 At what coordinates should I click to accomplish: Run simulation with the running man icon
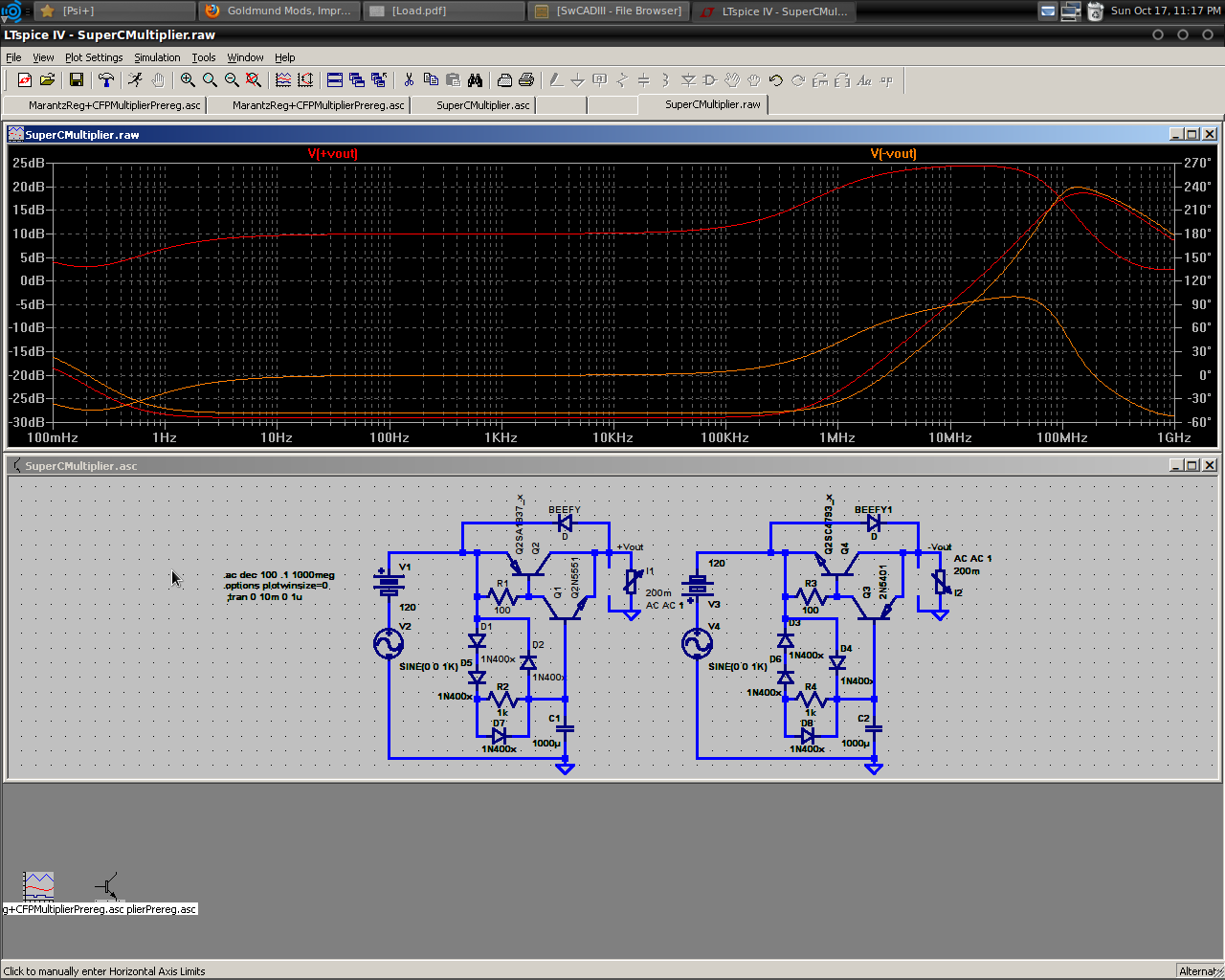click(136, 80)
